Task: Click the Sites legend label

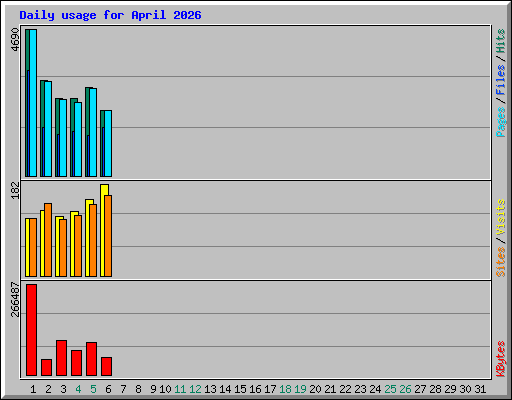Action: coord(501,262)
